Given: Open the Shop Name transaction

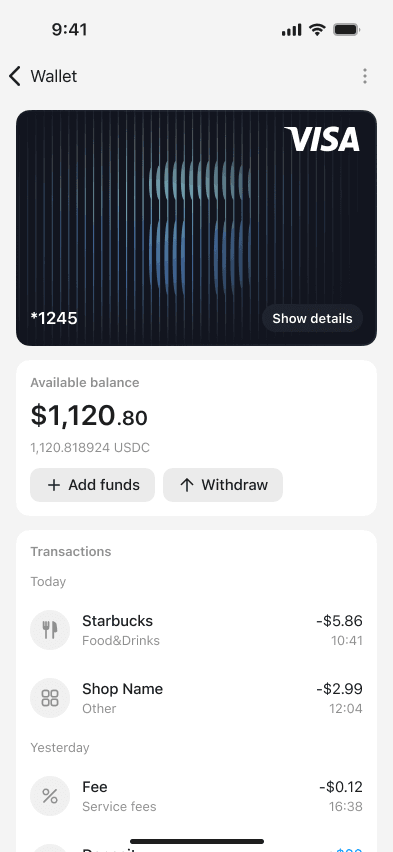Looking at the screenshot, I should pos(196,698).
